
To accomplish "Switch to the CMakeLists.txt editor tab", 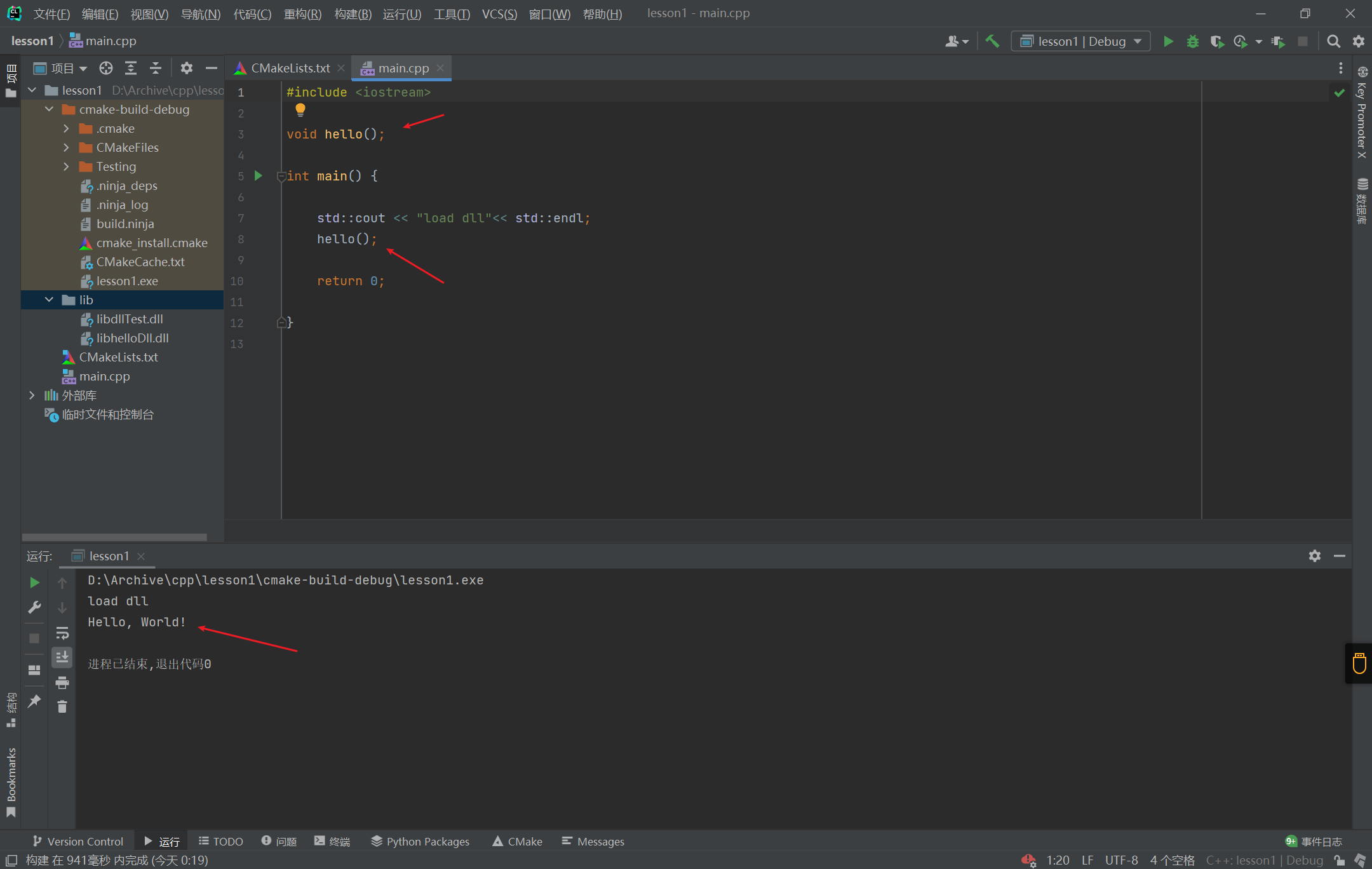I will 290,68.
